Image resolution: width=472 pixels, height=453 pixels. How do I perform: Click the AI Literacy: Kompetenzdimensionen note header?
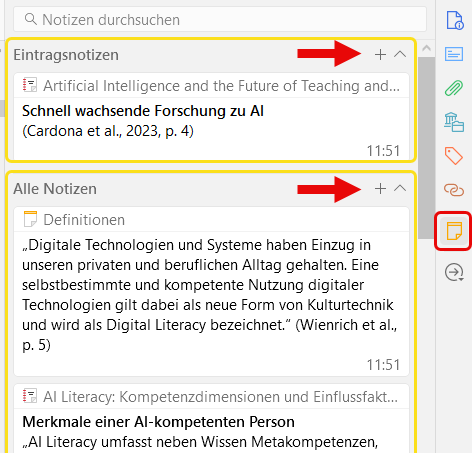[x=211, y=397]
